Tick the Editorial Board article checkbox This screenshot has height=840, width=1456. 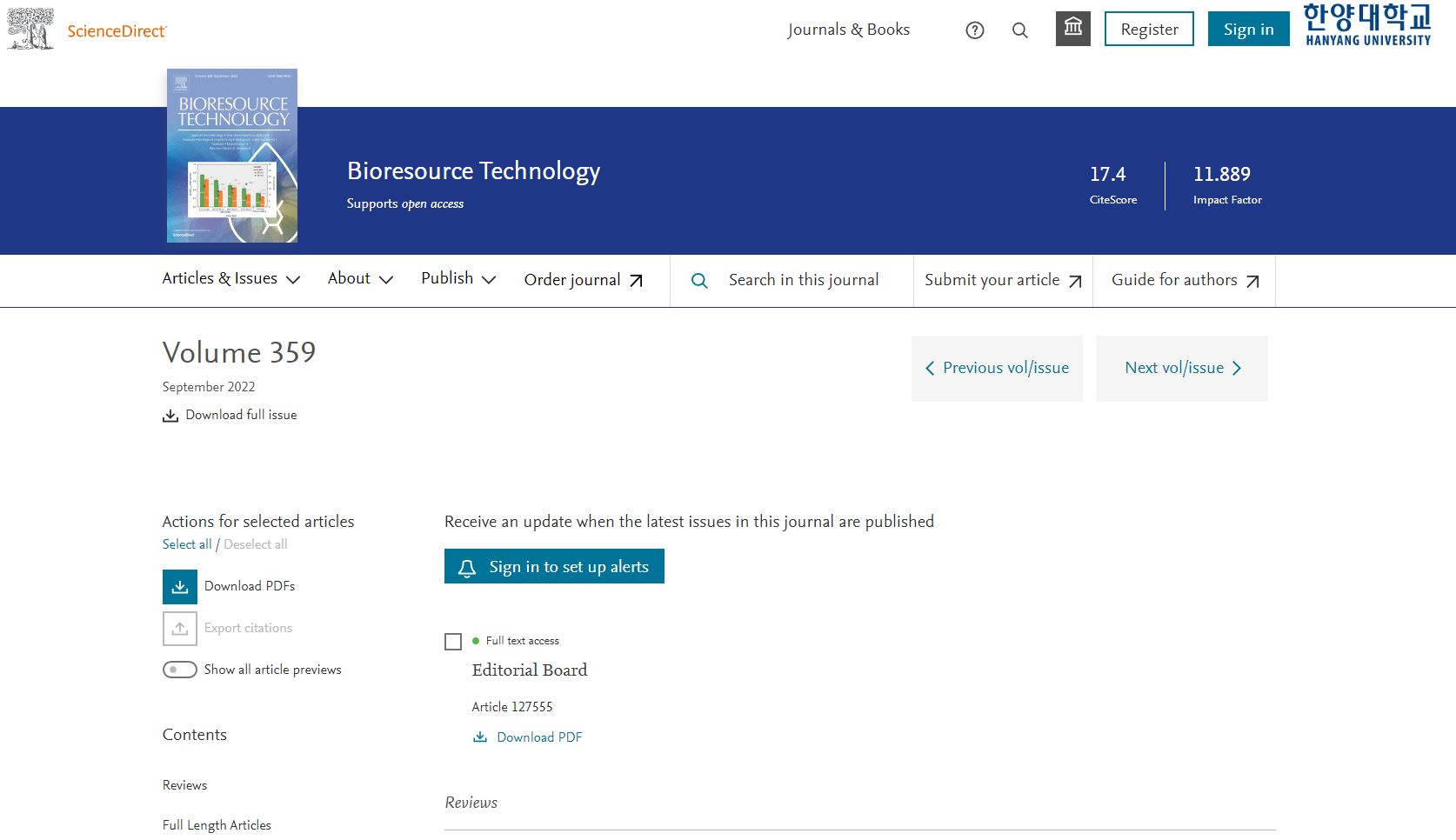[453, 642]
